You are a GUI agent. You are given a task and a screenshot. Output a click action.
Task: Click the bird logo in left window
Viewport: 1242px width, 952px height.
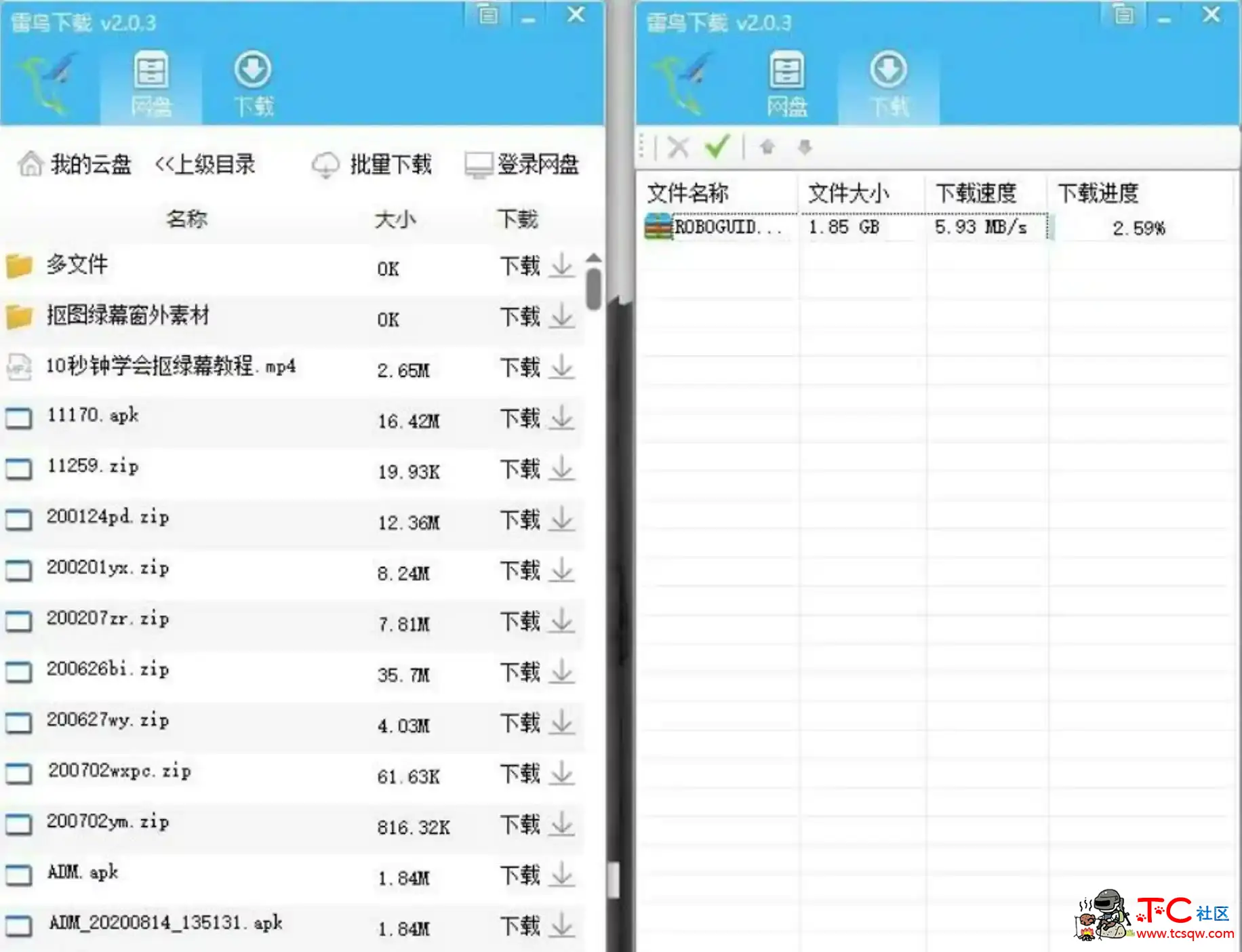[47, 84]
